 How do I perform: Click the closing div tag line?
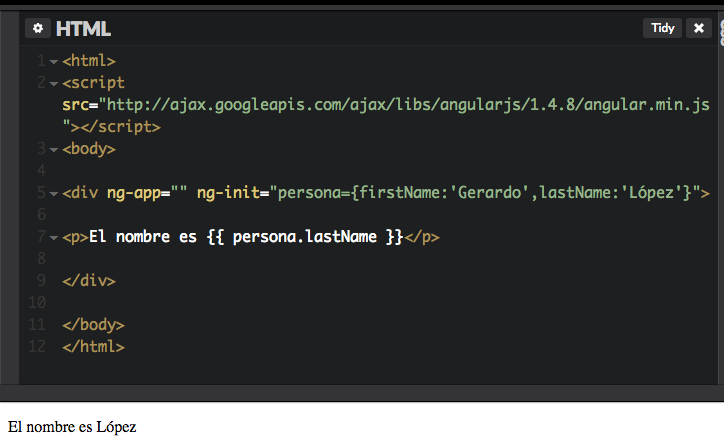click(x=89, y=281)
